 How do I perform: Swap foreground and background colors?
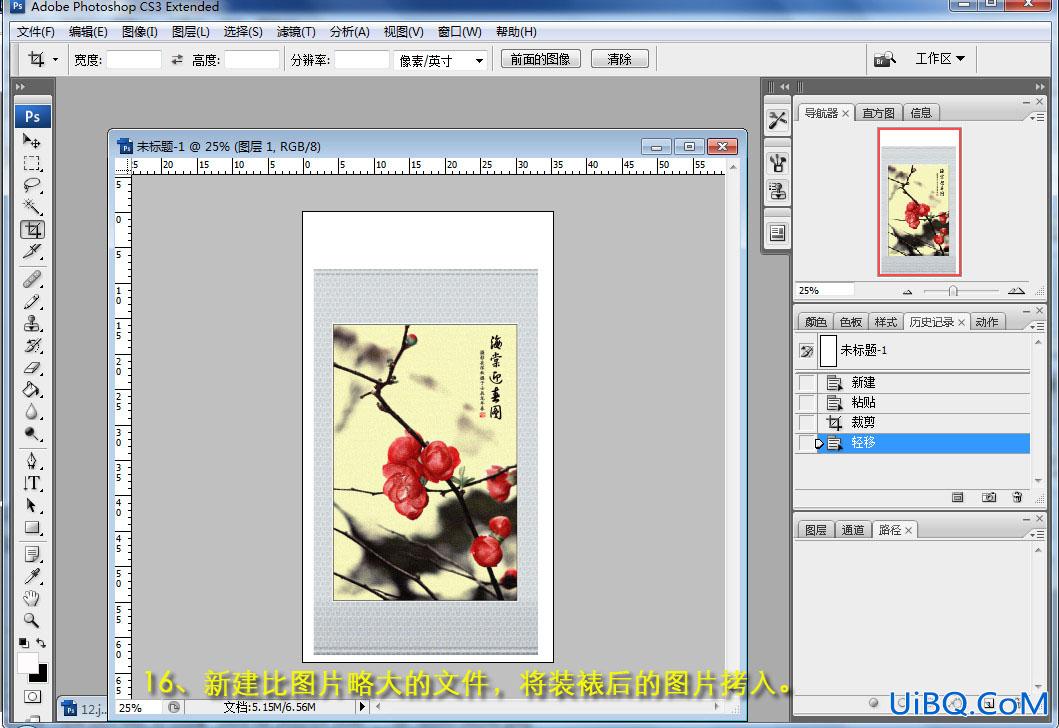tap(41, 642)
